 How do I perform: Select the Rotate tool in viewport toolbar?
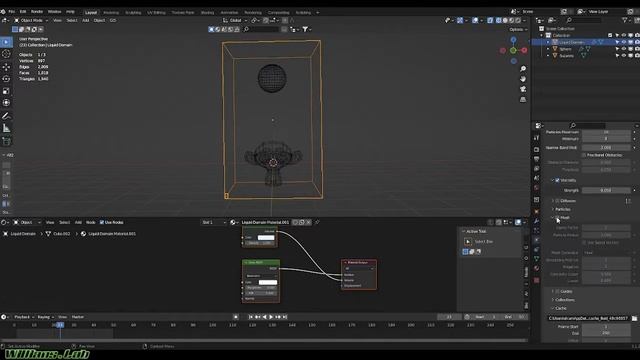click(6, 78)
